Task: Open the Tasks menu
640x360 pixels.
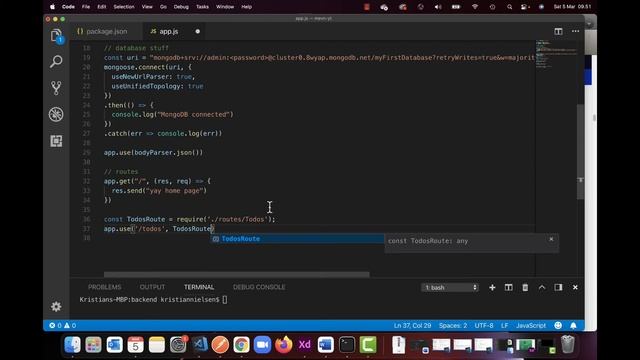Action: [x=202, y=7]
